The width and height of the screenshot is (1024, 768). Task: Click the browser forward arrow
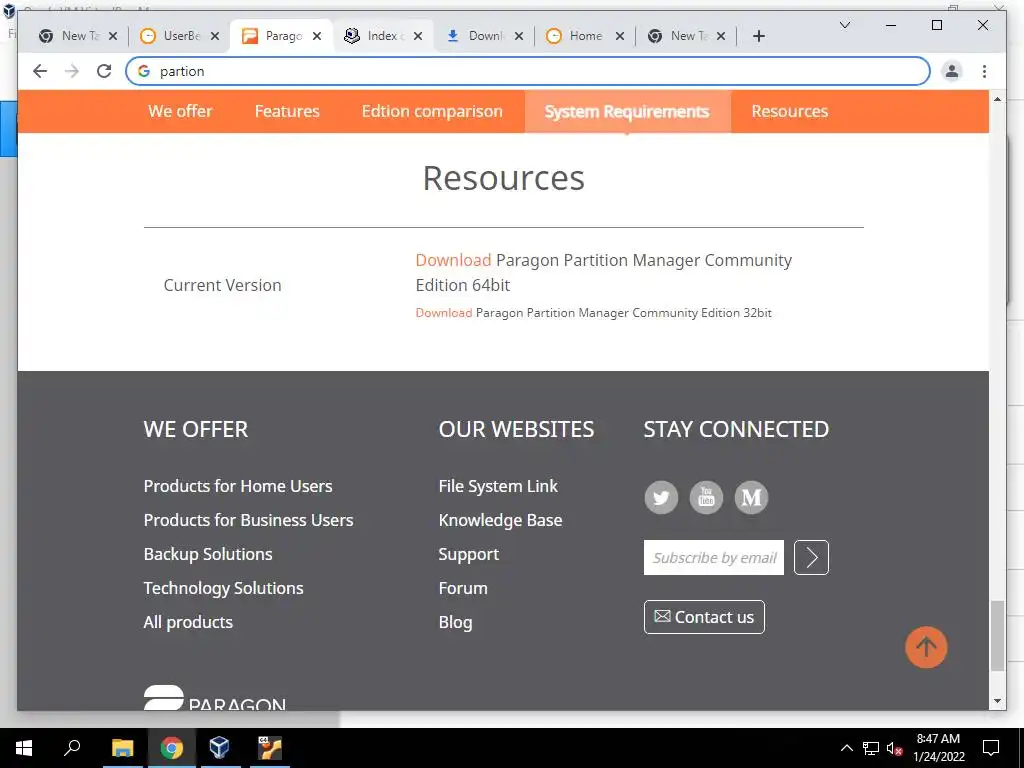pos(72,71)
